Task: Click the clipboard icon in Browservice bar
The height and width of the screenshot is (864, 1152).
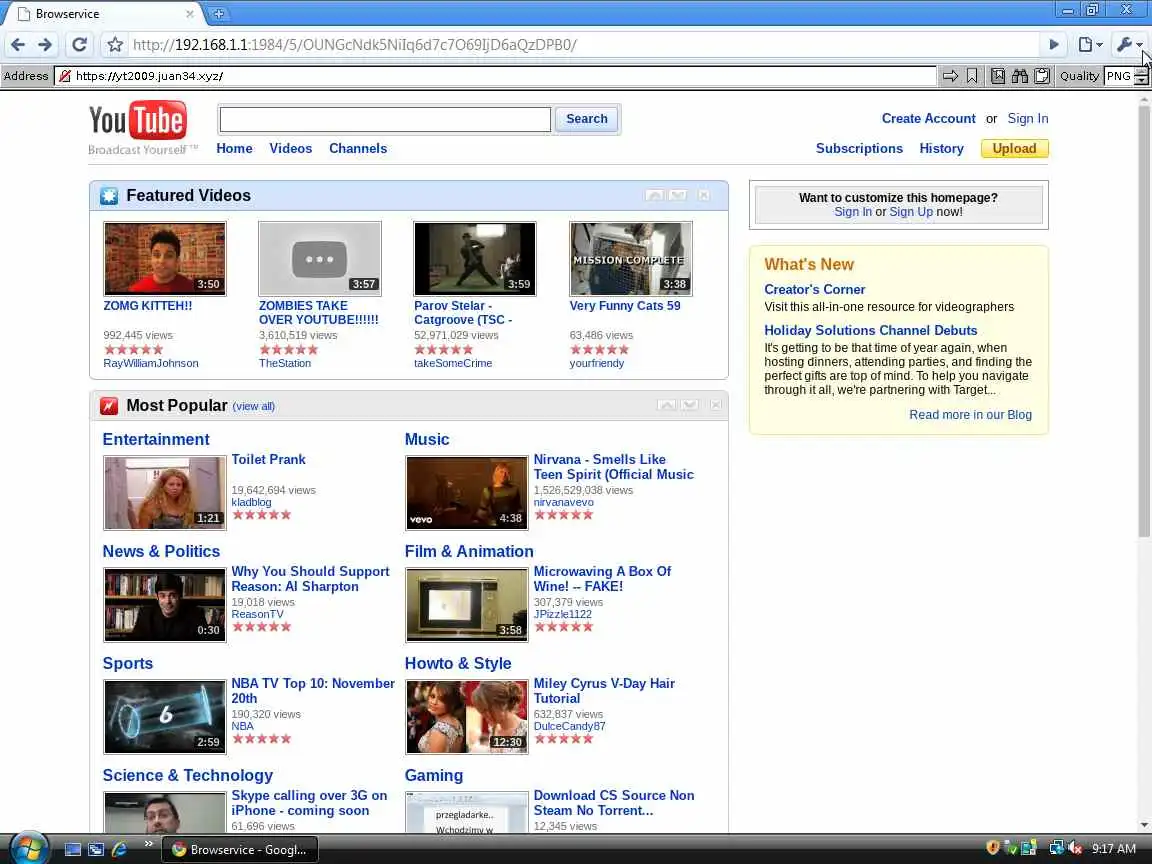Action: click(1042, 76)
